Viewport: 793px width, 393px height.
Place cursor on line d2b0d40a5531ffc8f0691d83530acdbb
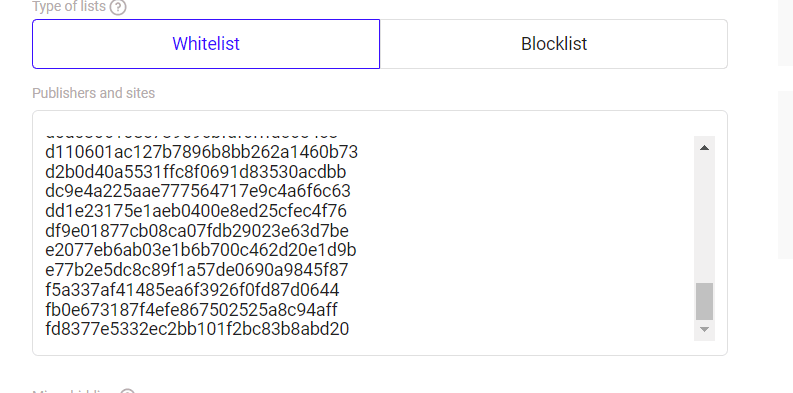point(195,172)
